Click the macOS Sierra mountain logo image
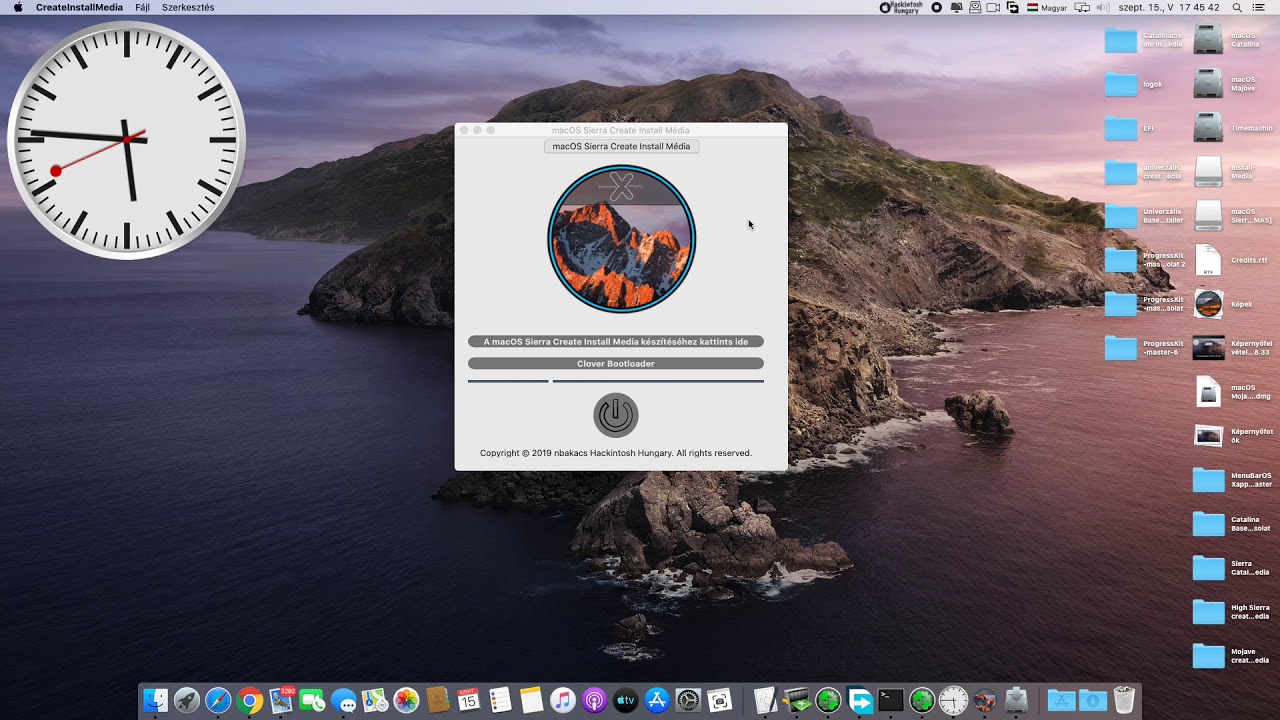The width and height of the screenshot is (1280, 720). coord(621,239)
